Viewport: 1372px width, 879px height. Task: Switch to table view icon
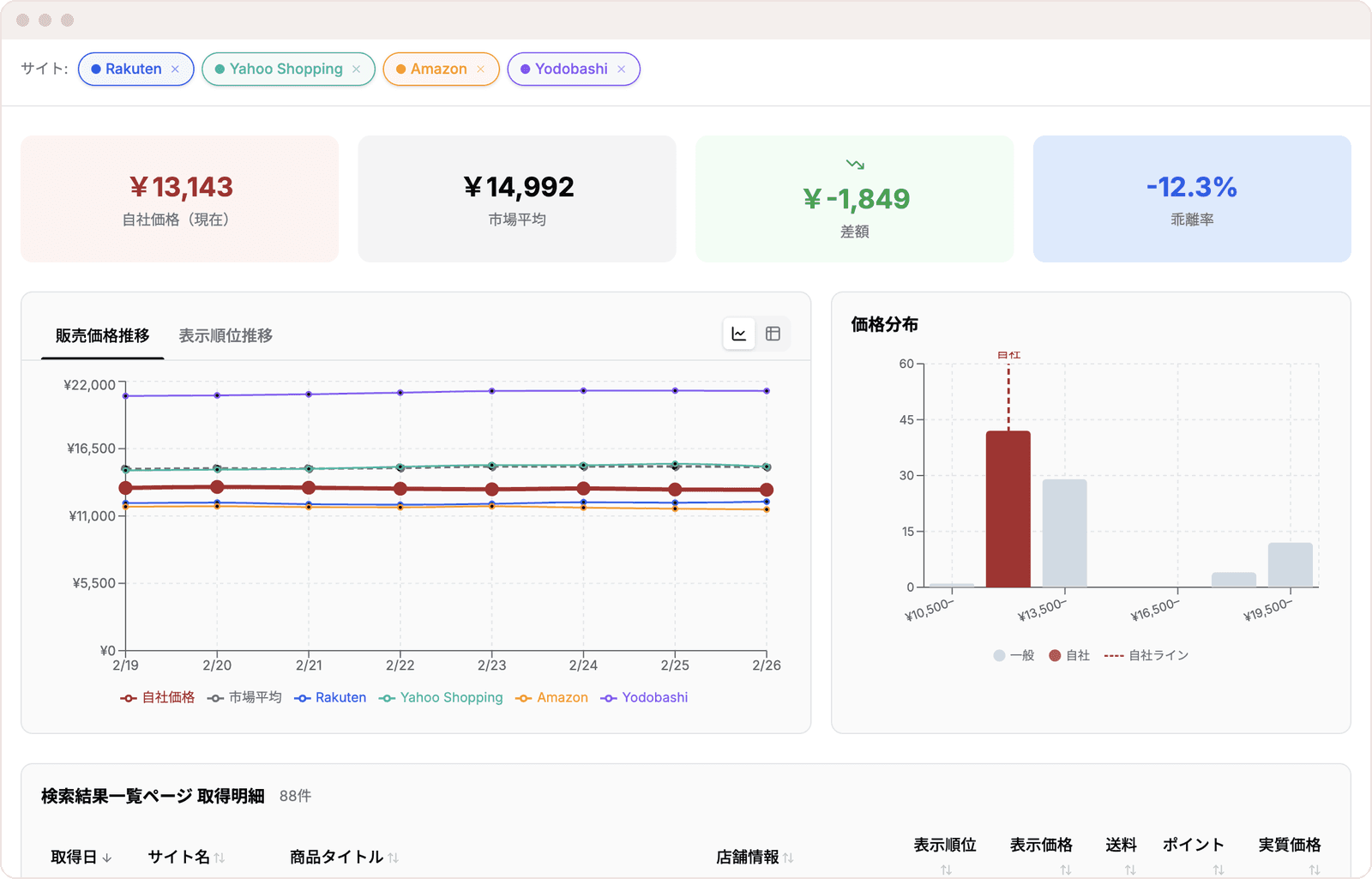(x=773, y=334)
